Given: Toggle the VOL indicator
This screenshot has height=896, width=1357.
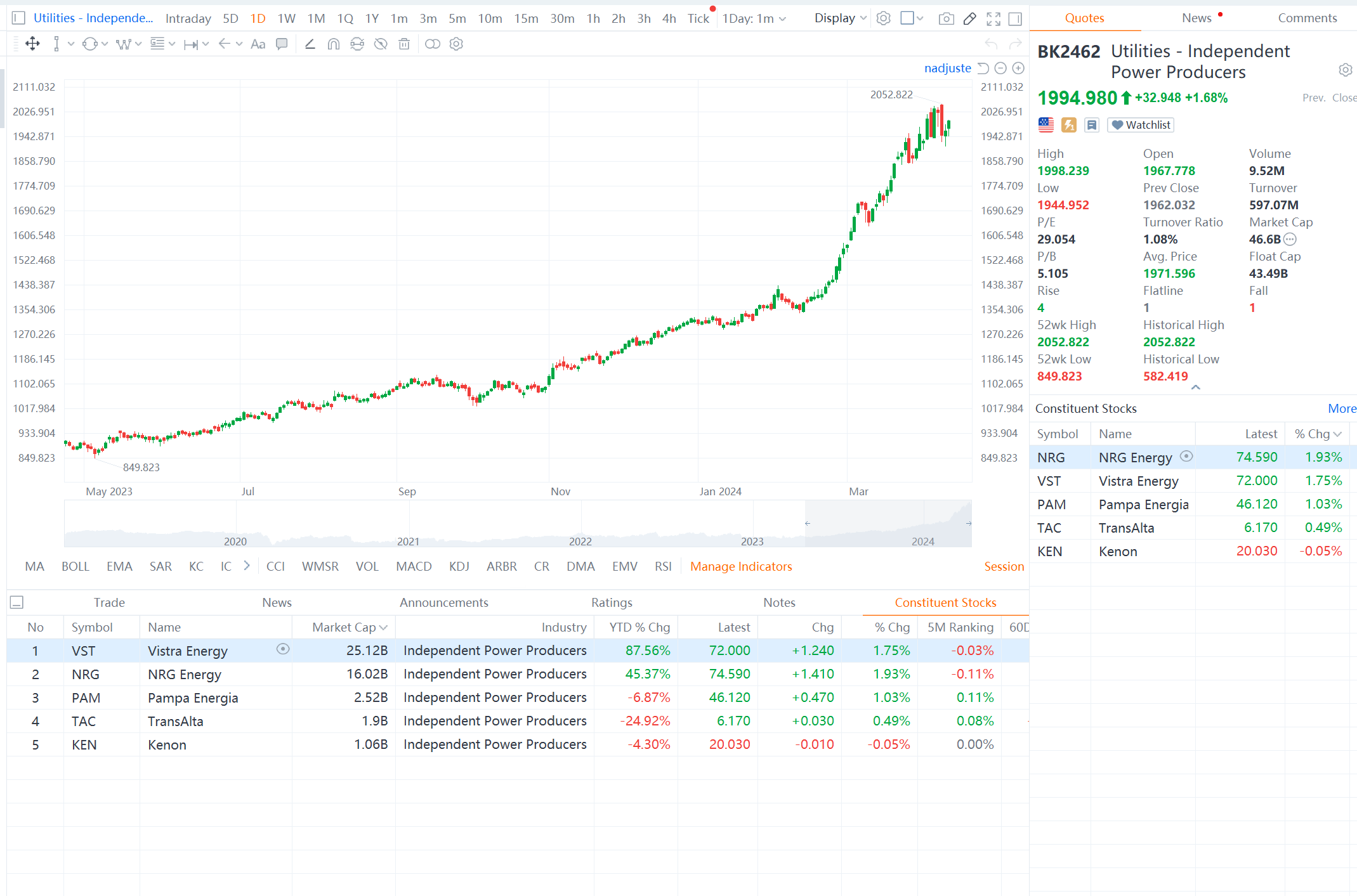Looking at the screenshot, I should pyautogui.click(x=367, y=566).
